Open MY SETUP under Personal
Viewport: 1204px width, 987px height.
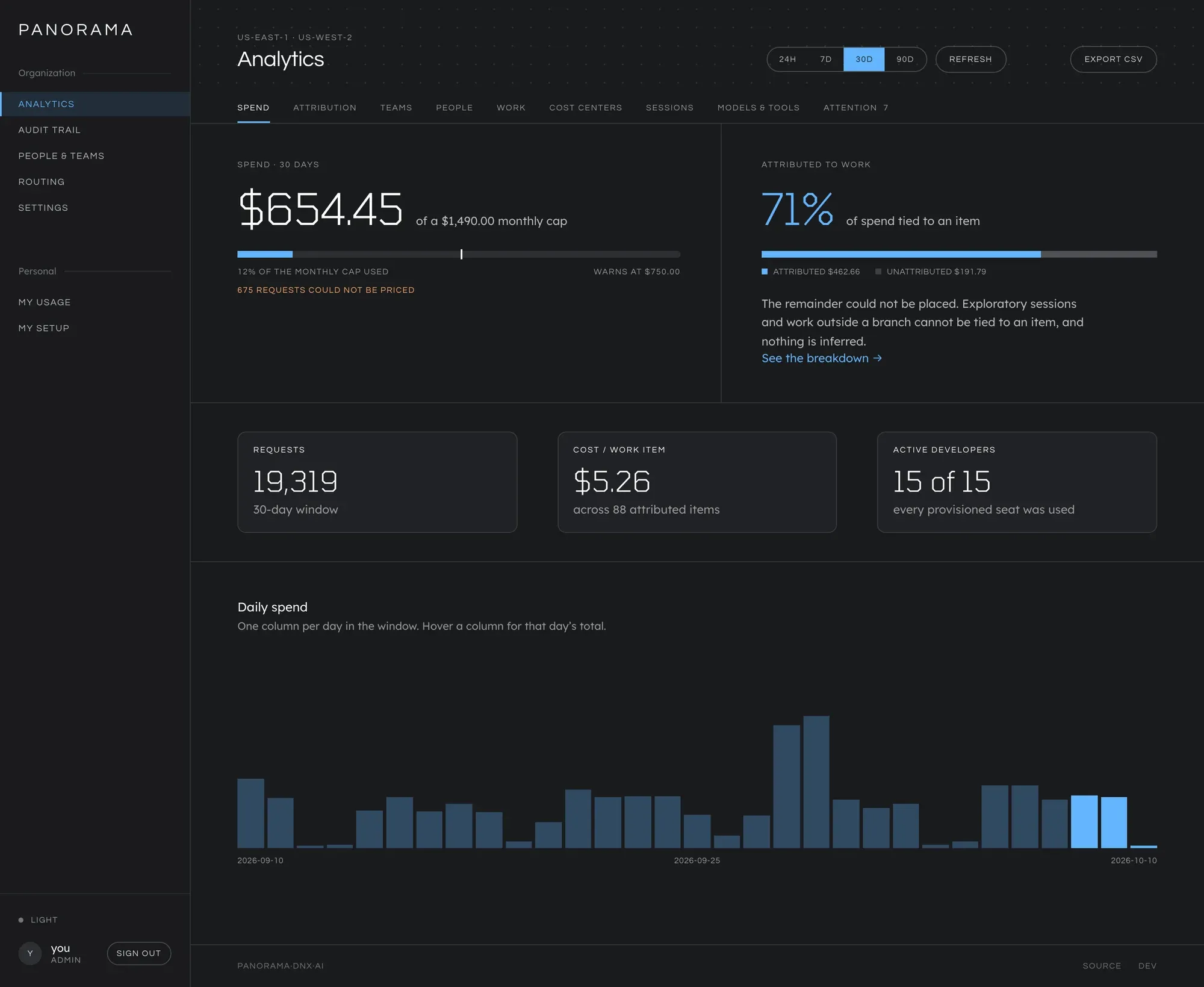95,328
